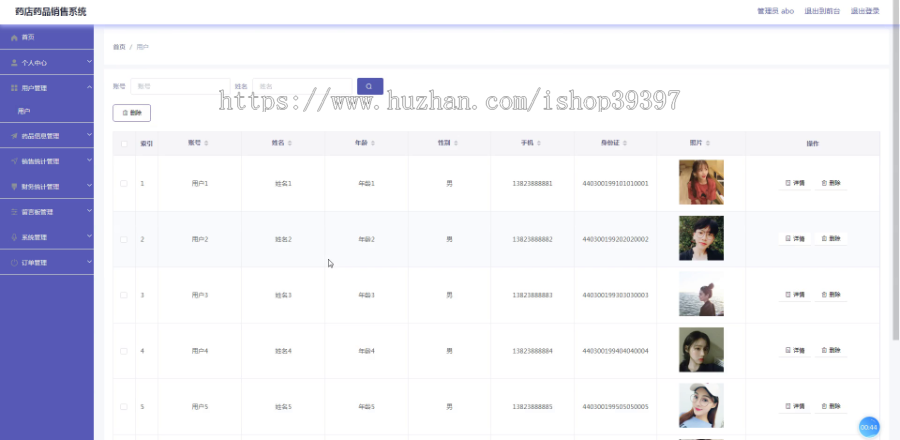Open 详情 for row 用户3
900x440 pixels.
pyautogui.click(x=795, y=295)
